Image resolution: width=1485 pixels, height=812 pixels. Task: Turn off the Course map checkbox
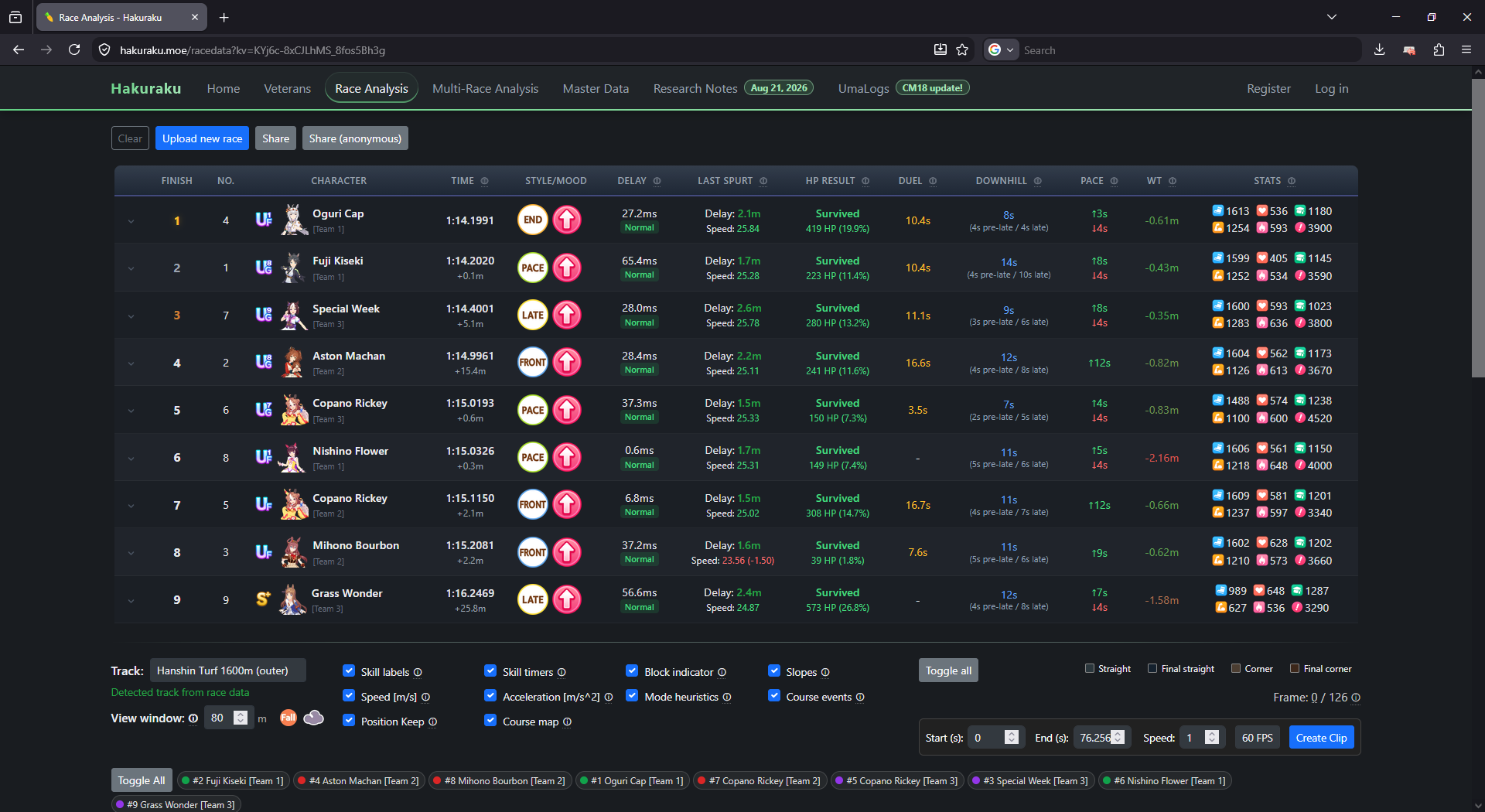click(x=490, y=721)
